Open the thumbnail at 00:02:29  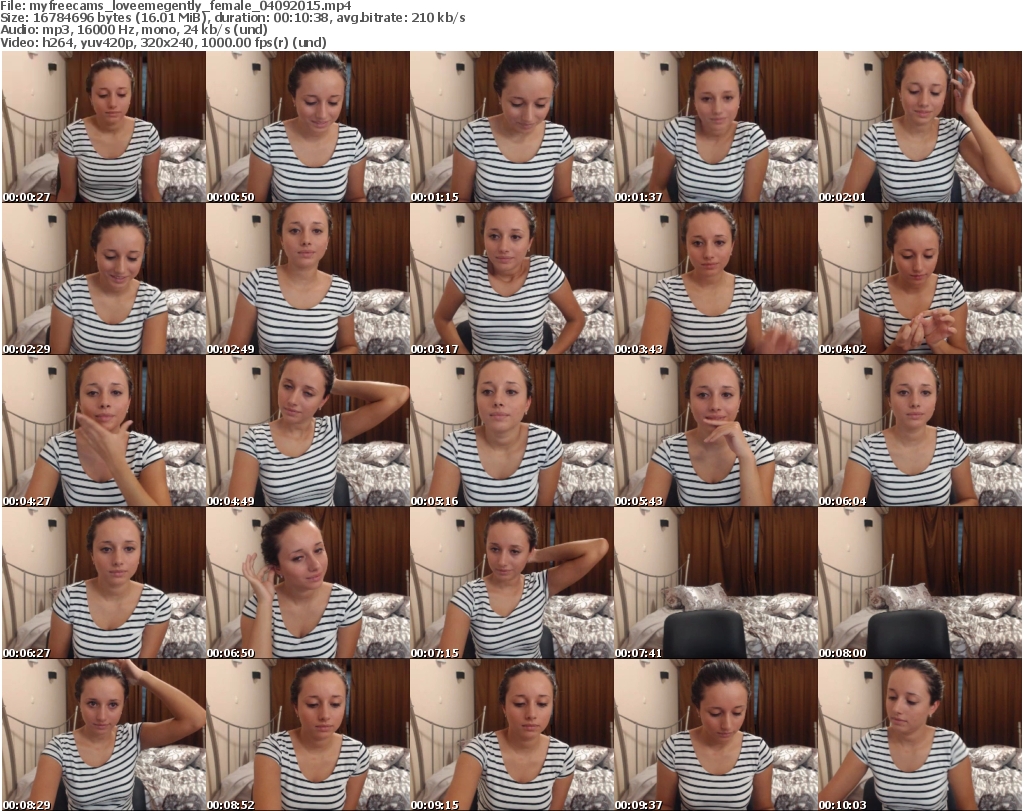tap(104, 279)
